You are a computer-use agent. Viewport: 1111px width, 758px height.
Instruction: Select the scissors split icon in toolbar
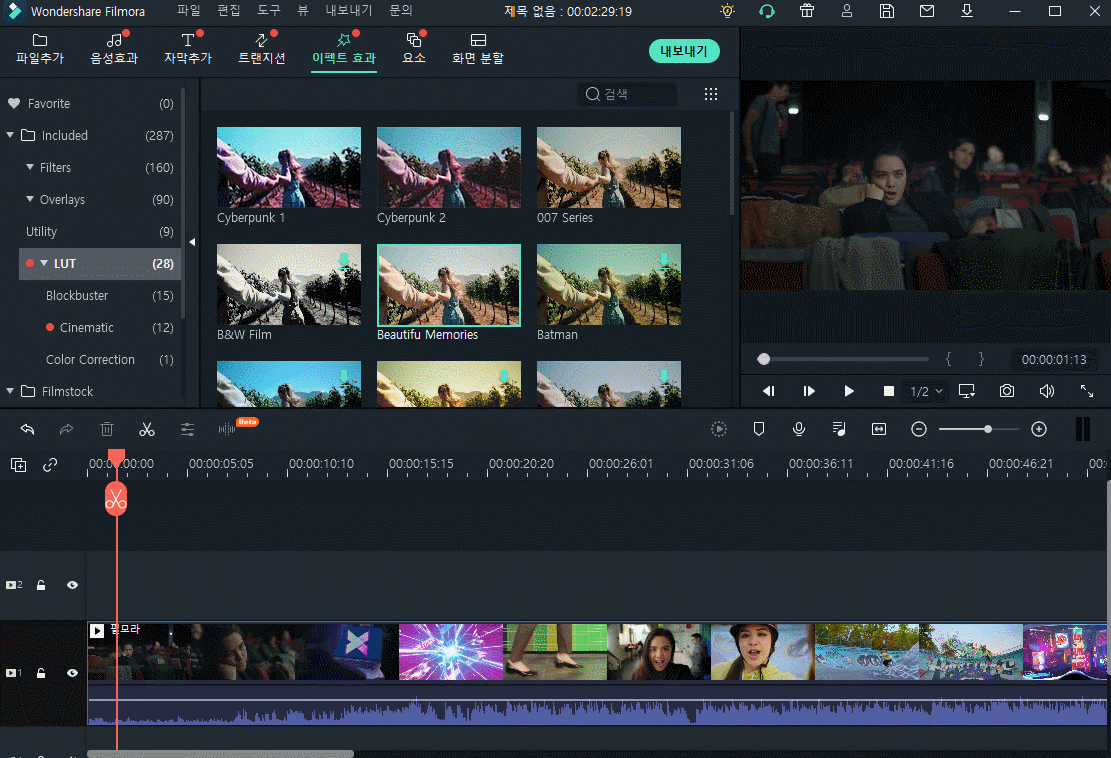(147, 429)
